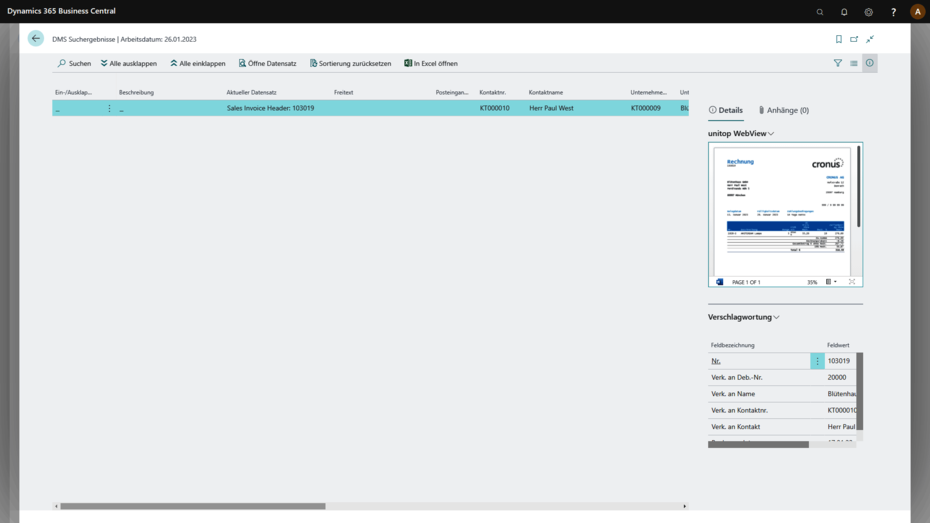
Task: Click the Nr. field label link
Action: 716,361
